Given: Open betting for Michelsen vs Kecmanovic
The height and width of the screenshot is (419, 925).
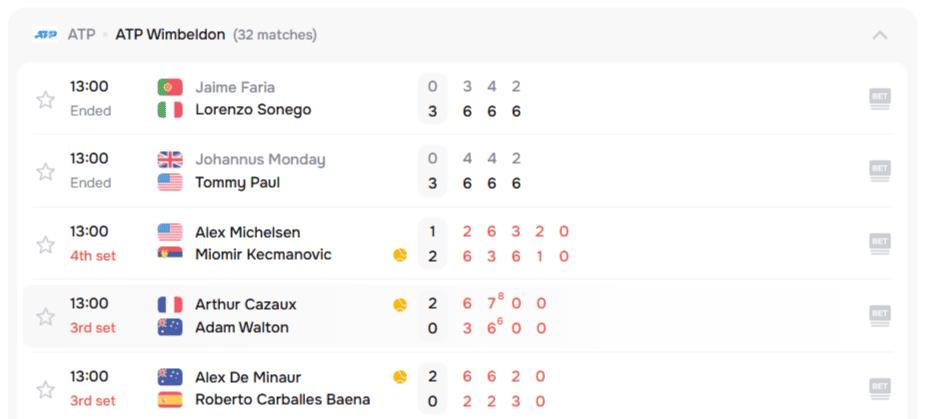Looking at the screenshot, I should pyautogui.click(x=880, y=243).
